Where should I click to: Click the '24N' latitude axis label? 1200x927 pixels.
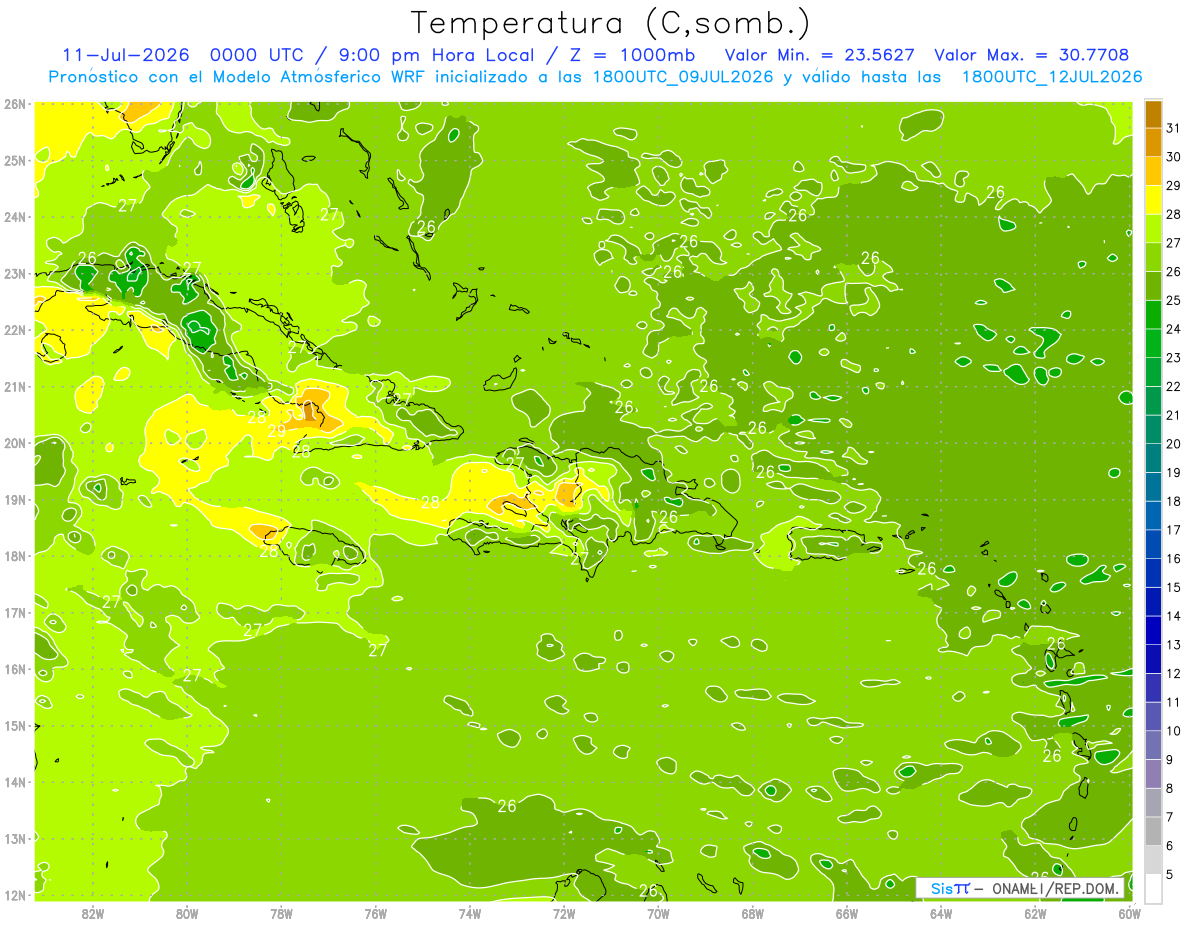[15, 217]
